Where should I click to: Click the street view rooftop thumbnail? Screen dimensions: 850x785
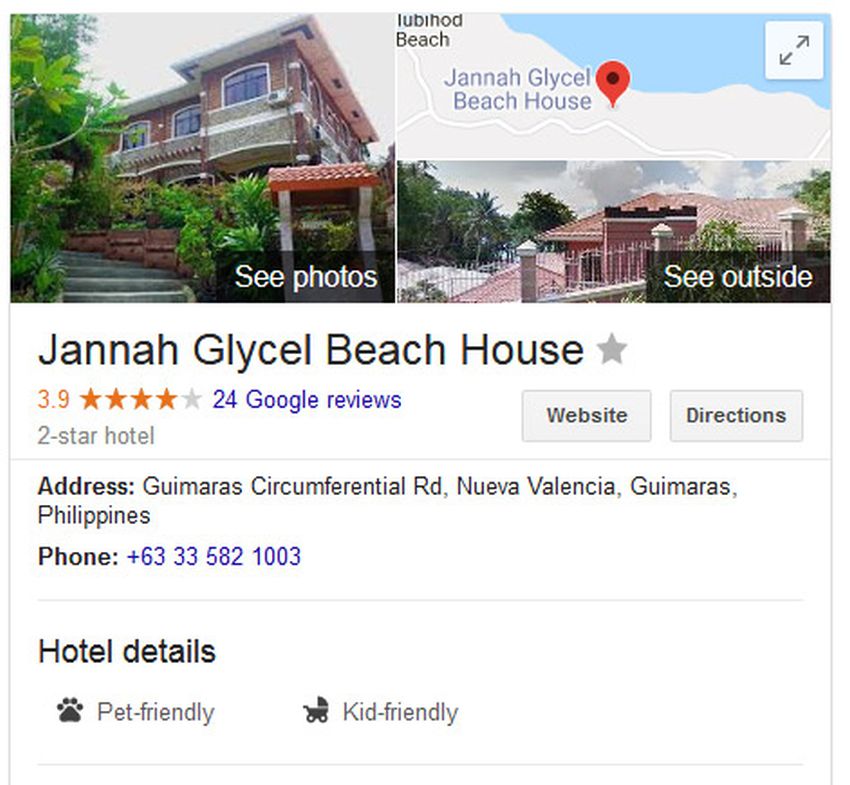[x=614, y=231]
